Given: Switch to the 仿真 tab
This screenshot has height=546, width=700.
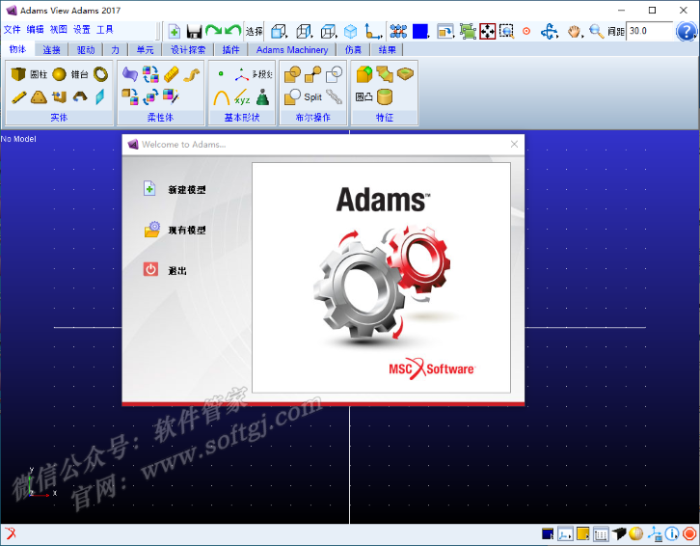Looking at the screenshot, I should (353, 50).
